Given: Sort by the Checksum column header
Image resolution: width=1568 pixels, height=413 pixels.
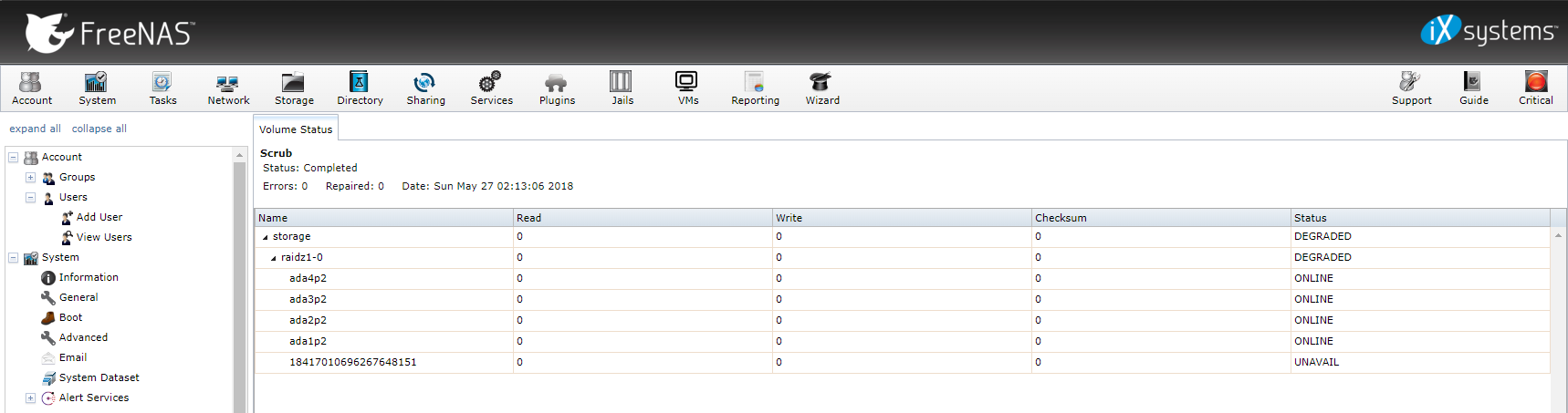Looking at the screenshot, I should click(1161, 218).
